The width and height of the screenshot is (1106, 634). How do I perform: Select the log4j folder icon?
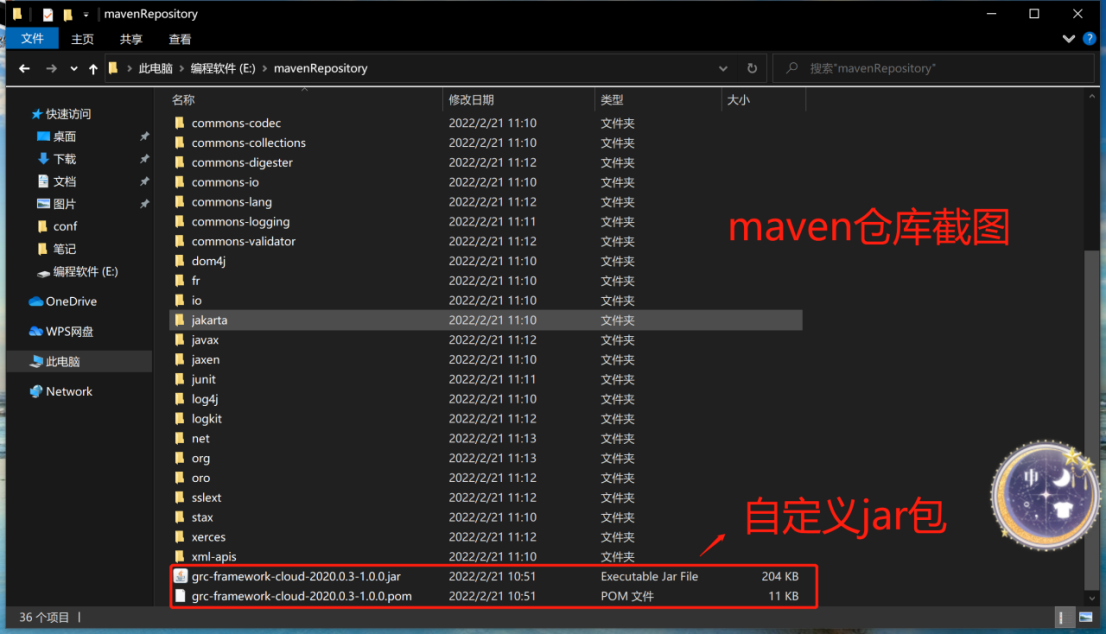180,399
